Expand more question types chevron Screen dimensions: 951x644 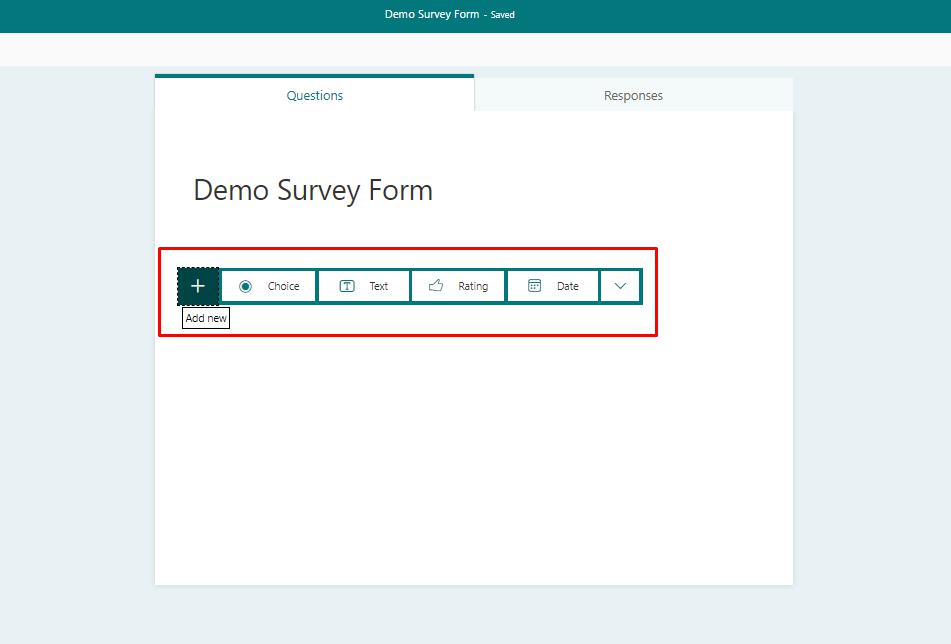(620, 286)
